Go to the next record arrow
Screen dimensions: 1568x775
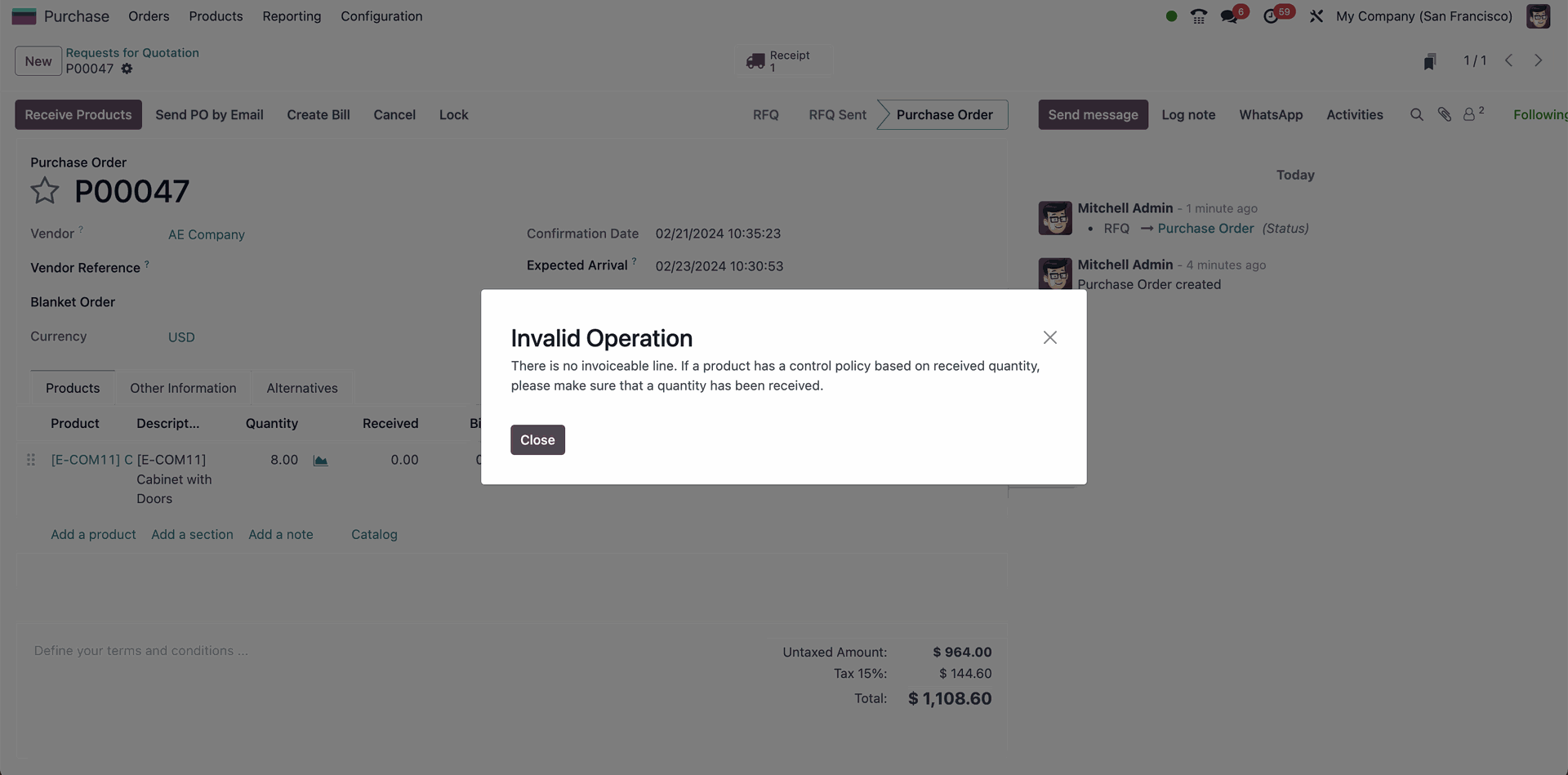coord(1538,61)
